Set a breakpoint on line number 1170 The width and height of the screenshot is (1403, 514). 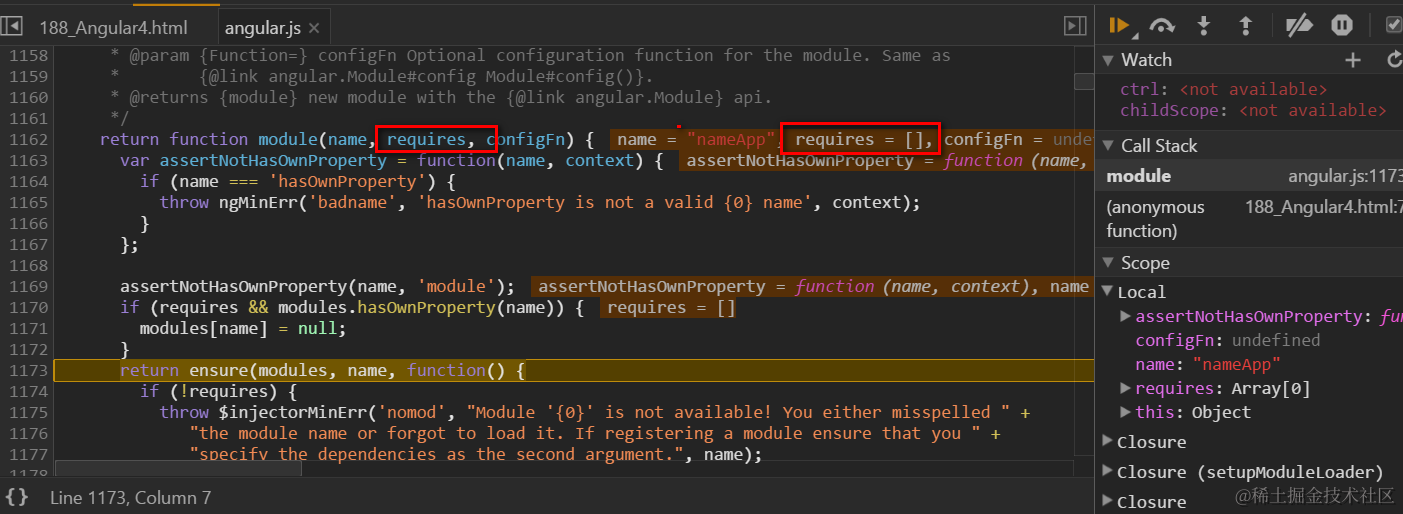pyautogui.click(x=28, y=307)
